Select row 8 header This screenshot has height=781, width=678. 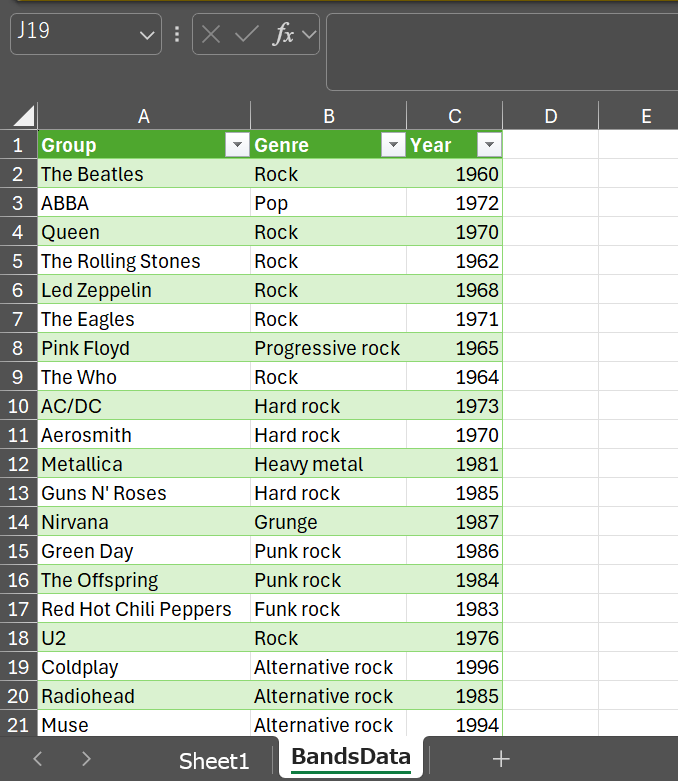click(18, 348)
